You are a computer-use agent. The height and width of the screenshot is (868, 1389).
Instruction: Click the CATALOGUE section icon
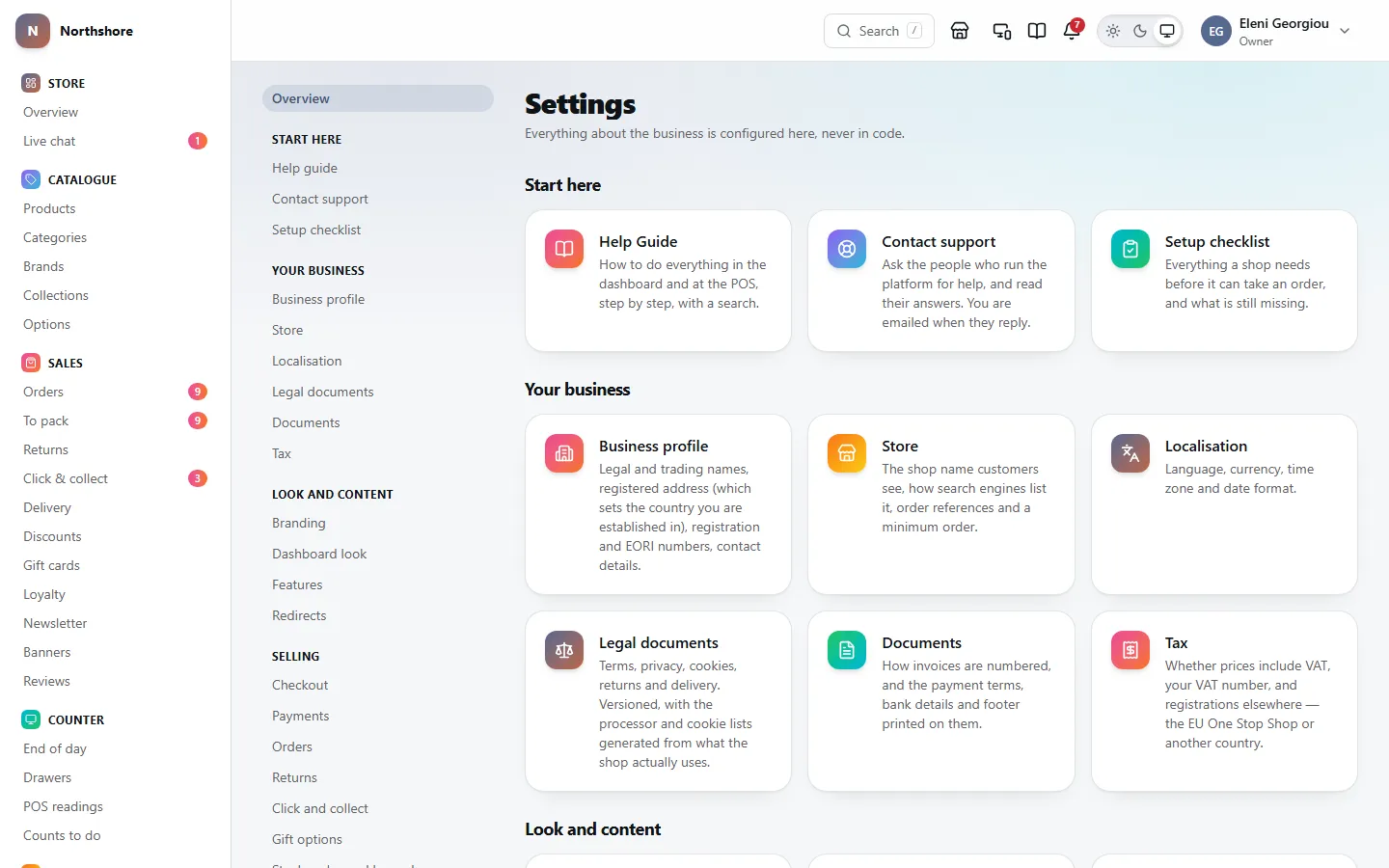point(31,179)
